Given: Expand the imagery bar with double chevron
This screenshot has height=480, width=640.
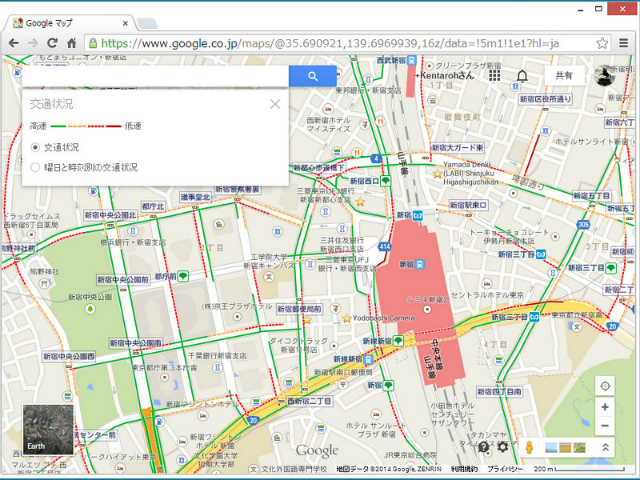Looking at the screenshot, I should [605, 447].
